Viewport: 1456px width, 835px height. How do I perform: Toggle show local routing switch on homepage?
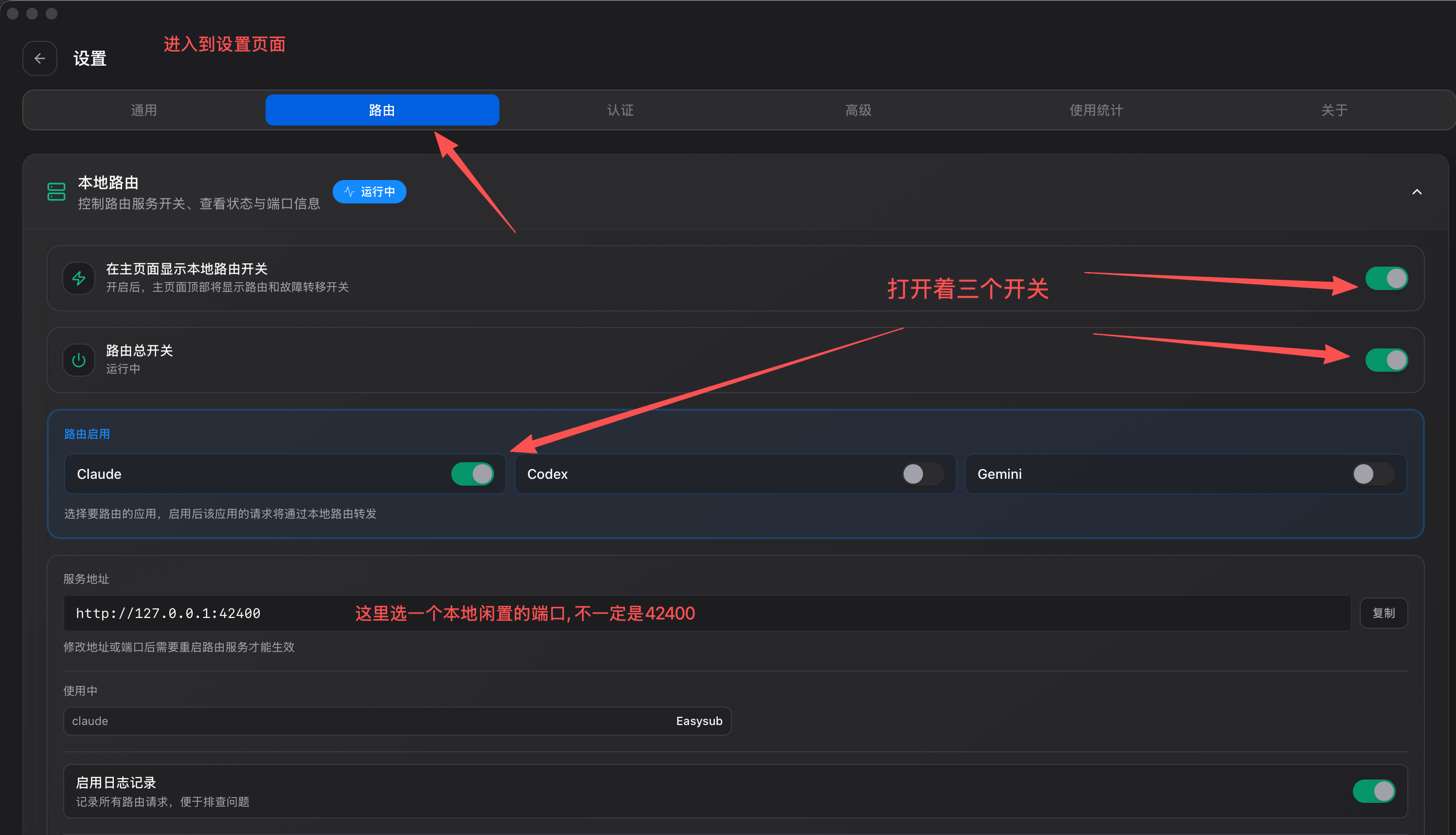(1386, 279)
